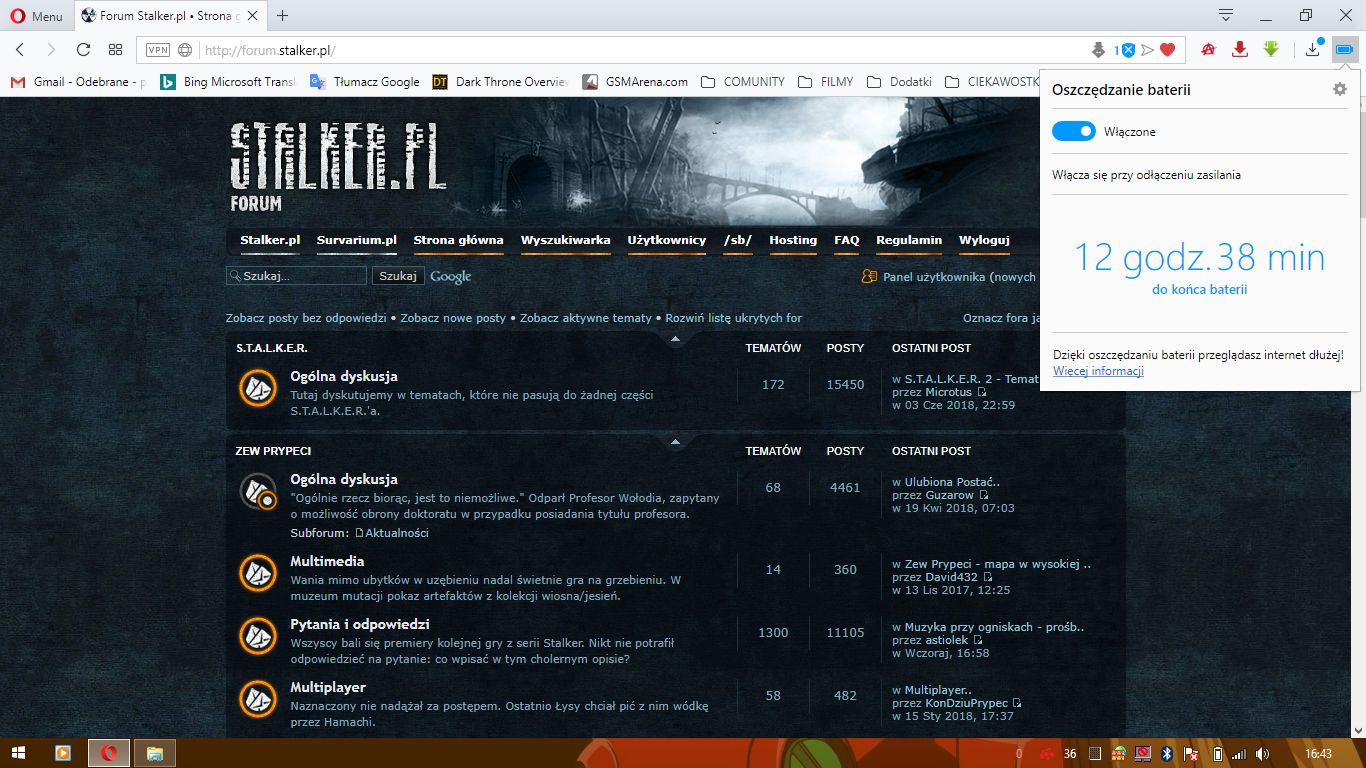The height and width of the screenshot is (768, 1366).
Task: Click the Multiplayer forum status icon
Action: (x=258, y=699)
